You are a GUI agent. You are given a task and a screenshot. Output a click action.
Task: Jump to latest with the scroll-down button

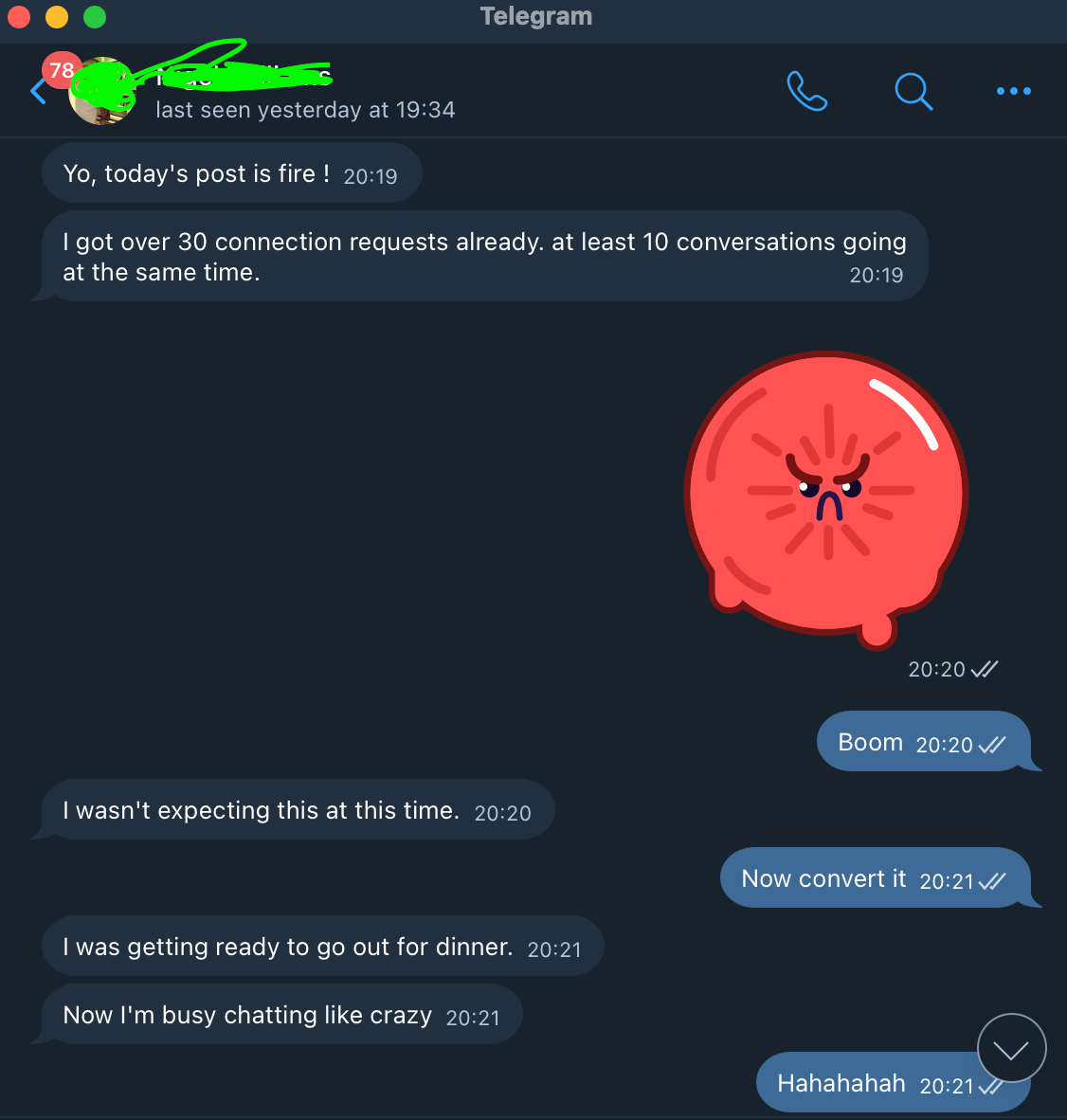pos(1011,1048)
